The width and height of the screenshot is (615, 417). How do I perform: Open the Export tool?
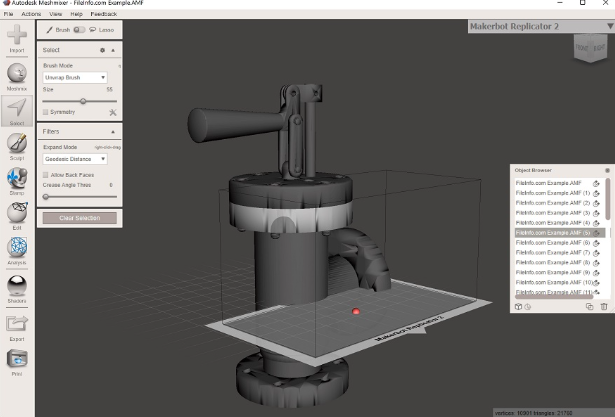pyautogui.click(x=17, y=328)
